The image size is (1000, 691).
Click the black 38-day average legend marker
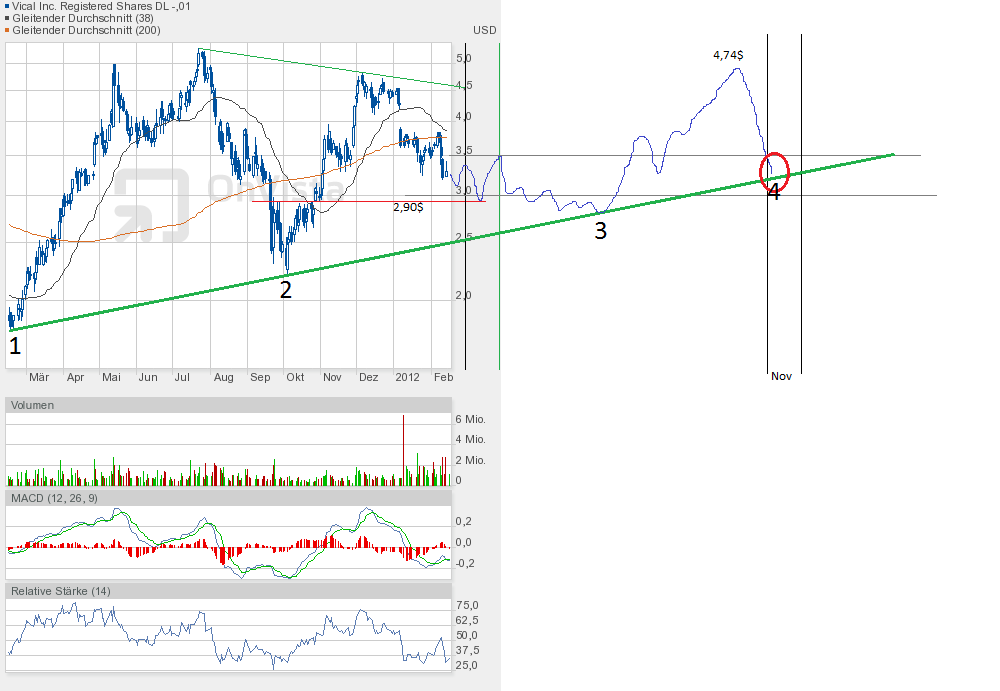tap(9, 18)
